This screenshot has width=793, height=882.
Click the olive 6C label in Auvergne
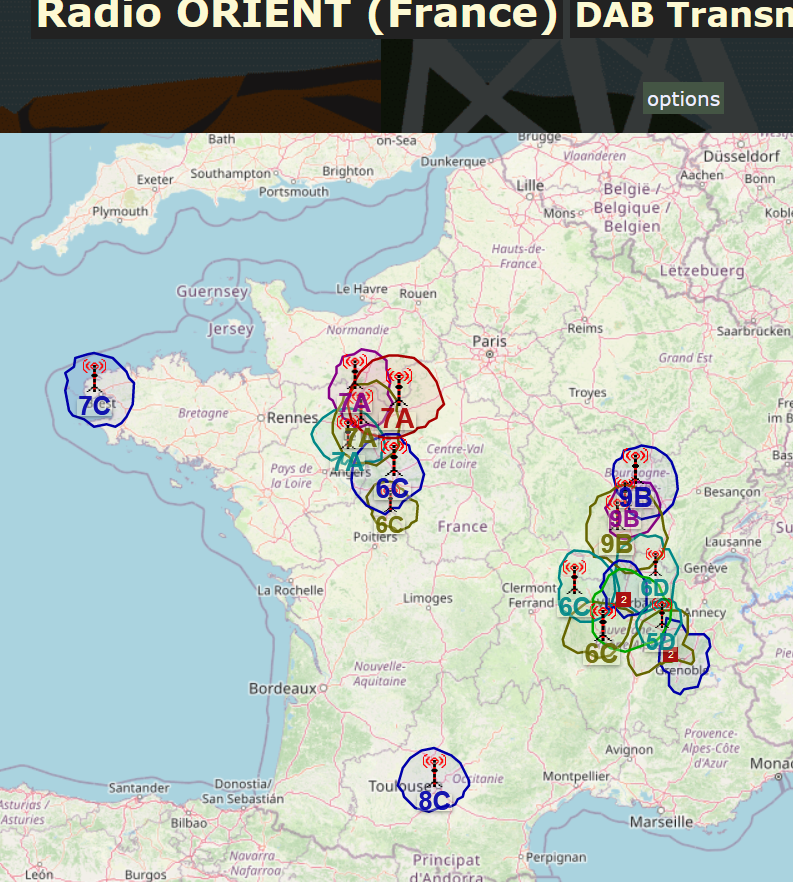pos(601,654)
